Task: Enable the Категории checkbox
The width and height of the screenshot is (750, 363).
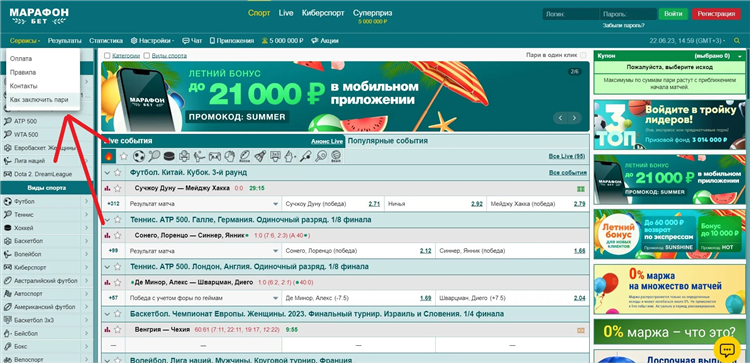Action: coord(107,55)
